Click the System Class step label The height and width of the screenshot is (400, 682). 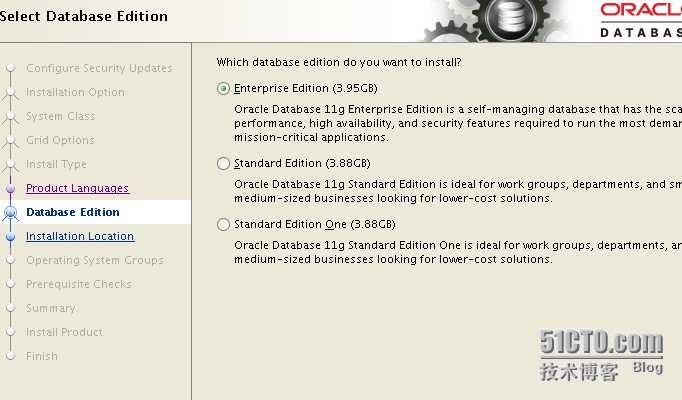click(x=60, y=116)
